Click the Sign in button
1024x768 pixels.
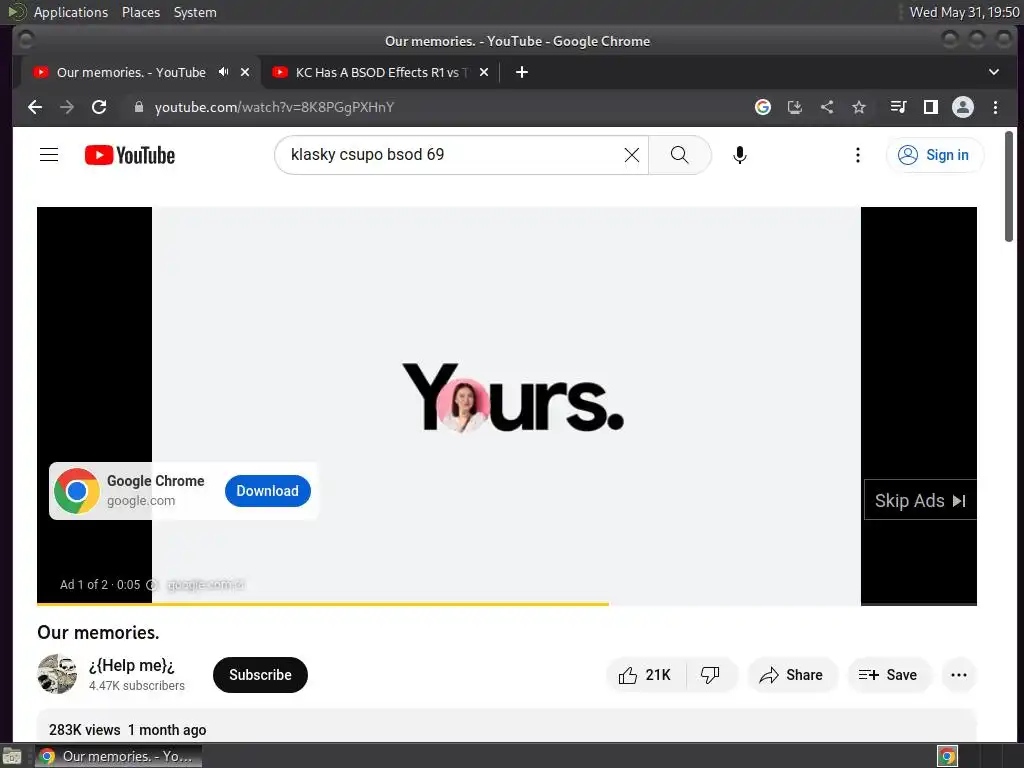[x=934, y=155]
